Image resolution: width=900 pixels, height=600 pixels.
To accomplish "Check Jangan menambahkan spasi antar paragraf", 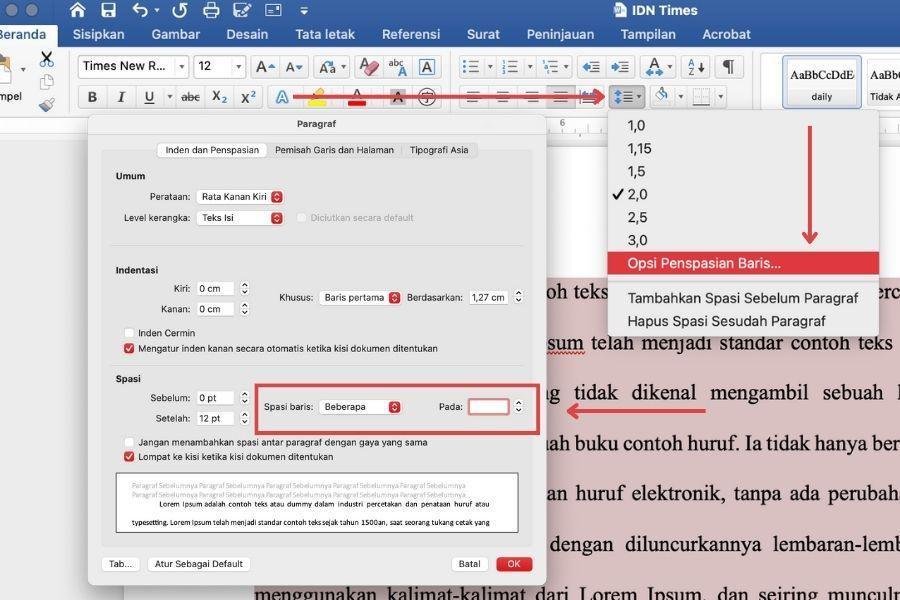I will coord(129,442).
